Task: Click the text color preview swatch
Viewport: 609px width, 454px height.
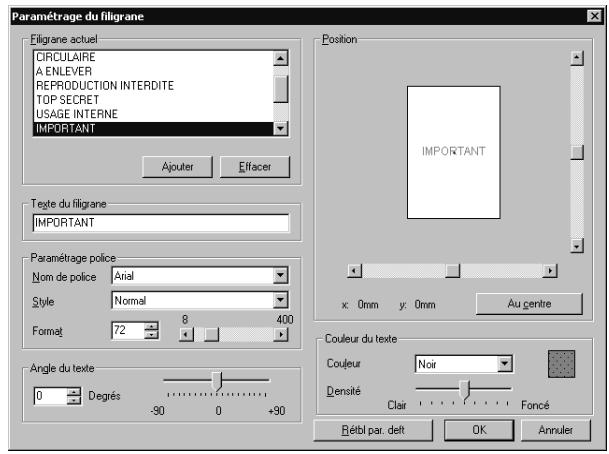Action: coord(562,364)
